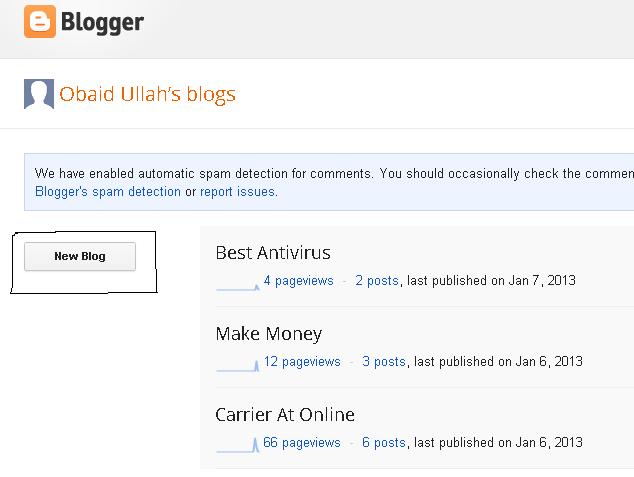The image size is (634, 477).
Task: Open Obaid Ullah's blogs heading
Action: (x=147, y=95)
